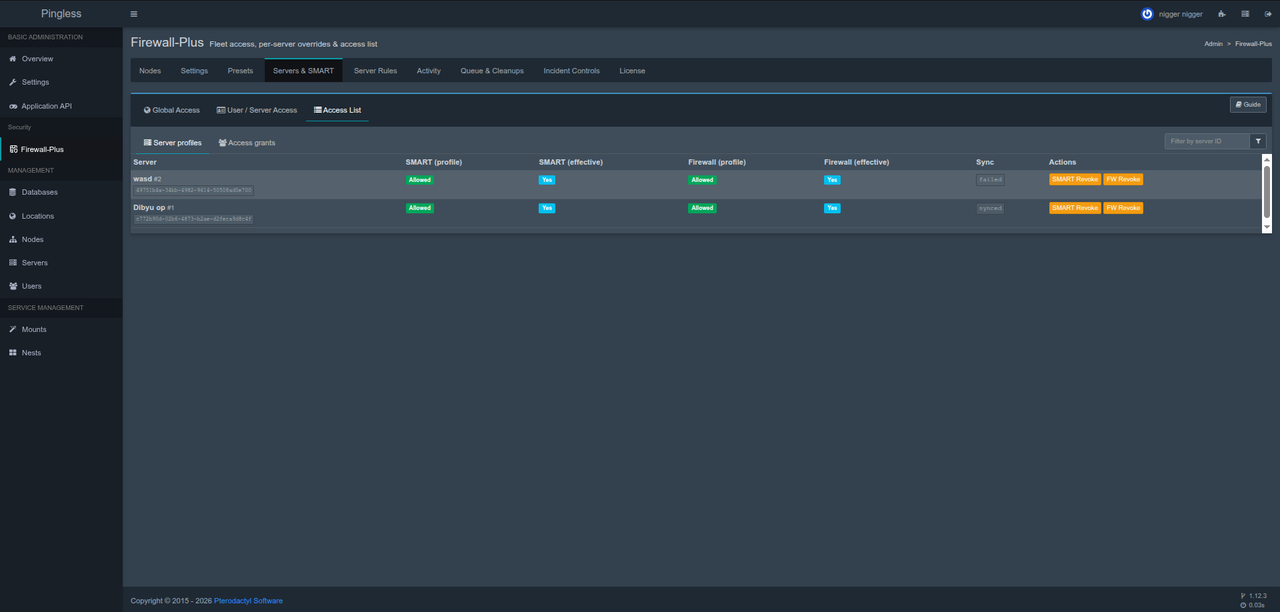Image resolution: width=1280 pixels, height=612 pixels.
Task: Click the filter funnel icon button
Action: click(x=1258, y=141)
